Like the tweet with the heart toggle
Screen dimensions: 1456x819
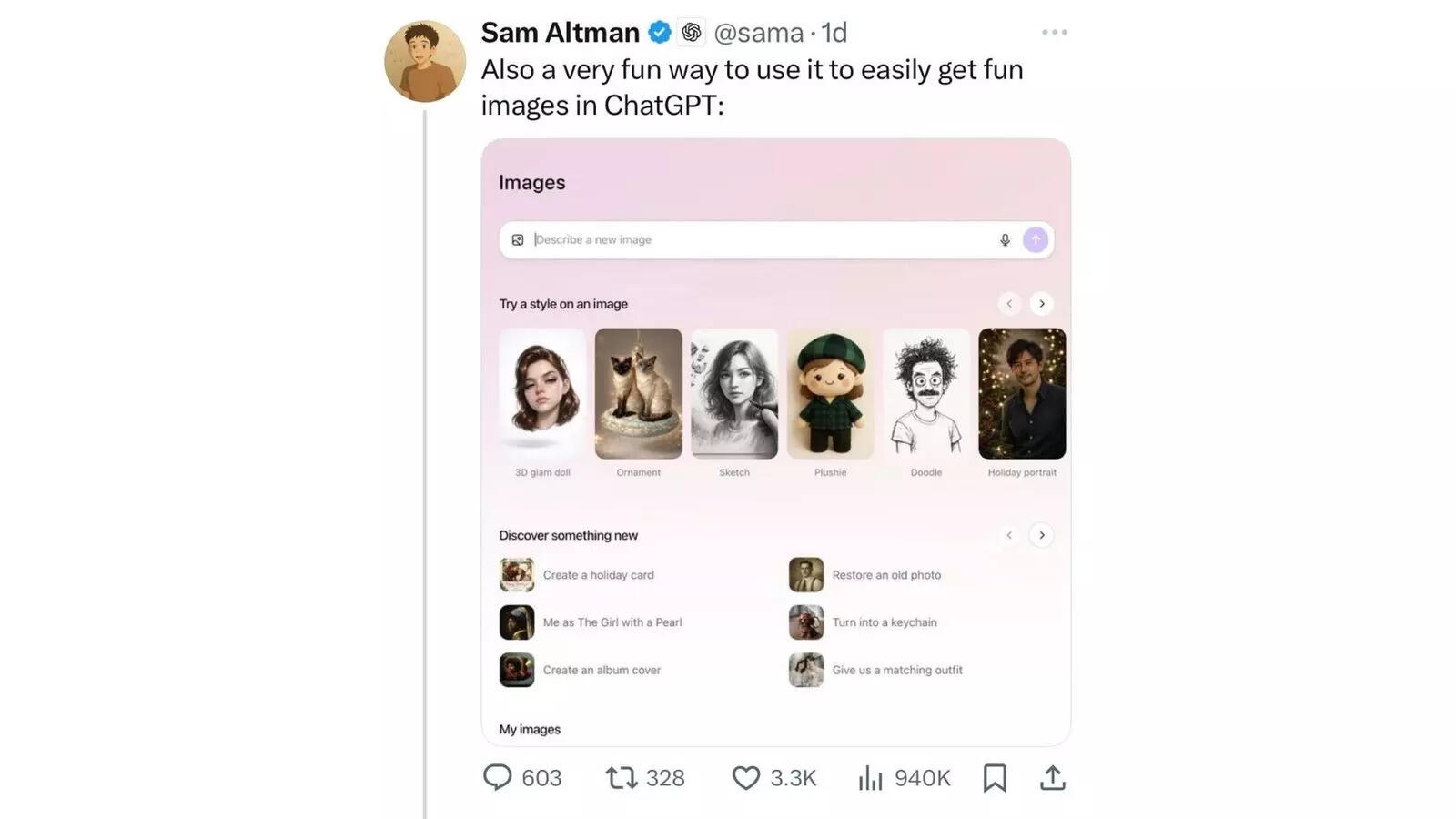pos(745,778)
